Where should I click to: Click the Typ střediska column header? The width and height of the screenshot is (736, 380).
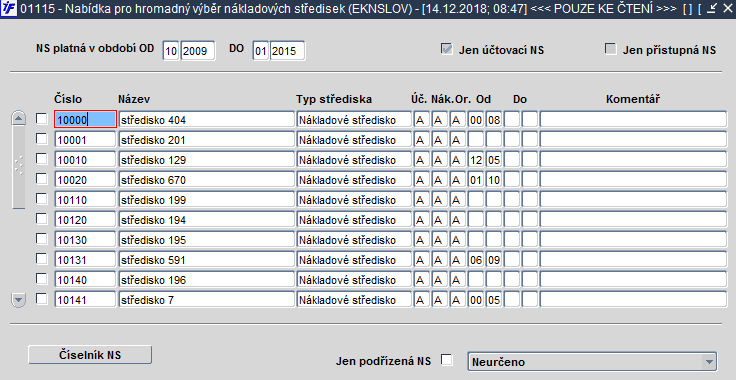click(334, 99)
